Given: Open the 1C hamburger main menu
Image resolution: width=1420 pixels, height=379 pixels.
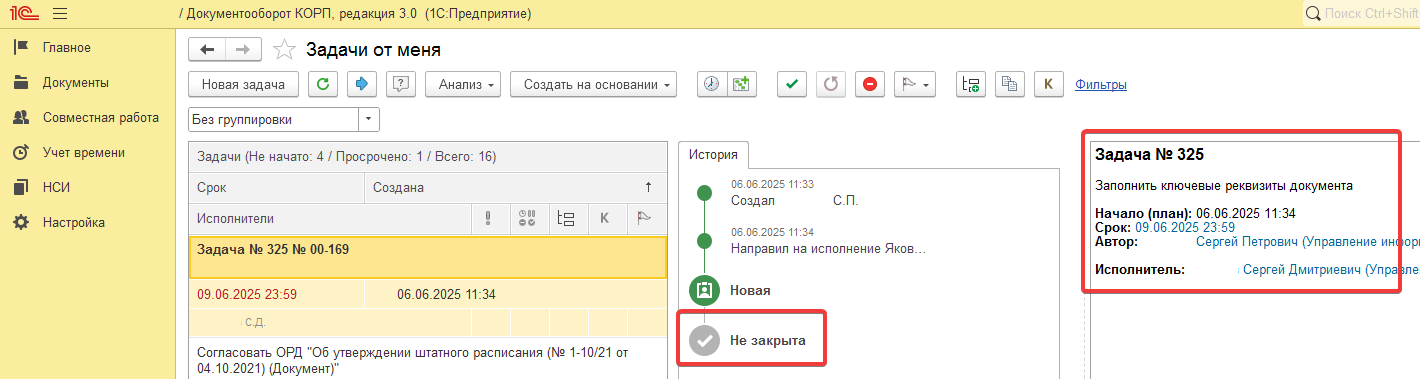Looking at the screenshot, I should pos(59,14).
